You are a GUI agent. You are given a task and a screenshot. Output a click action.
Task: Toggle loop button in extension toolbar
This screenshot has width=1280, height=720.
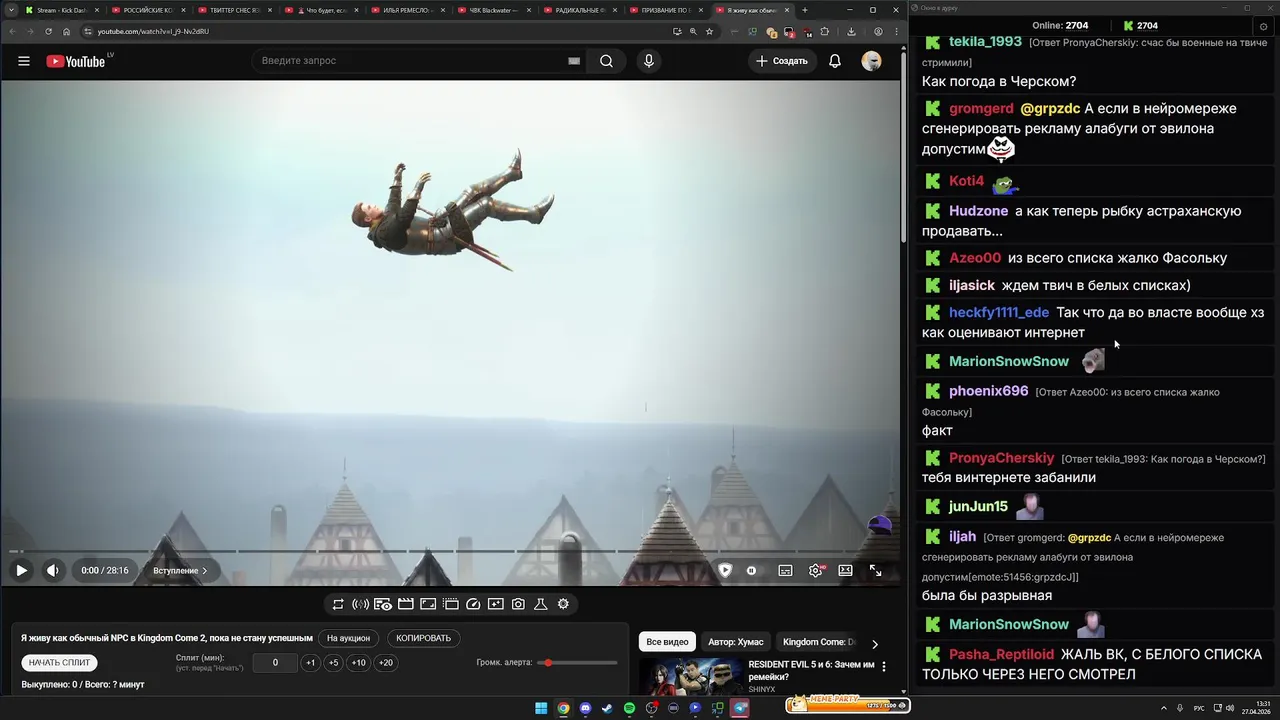coord(338,604)
